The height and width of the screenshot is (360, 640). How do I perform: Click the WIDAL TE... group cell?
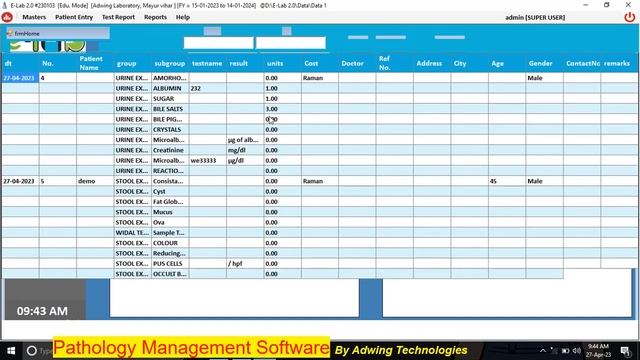[x=132, y=233]
